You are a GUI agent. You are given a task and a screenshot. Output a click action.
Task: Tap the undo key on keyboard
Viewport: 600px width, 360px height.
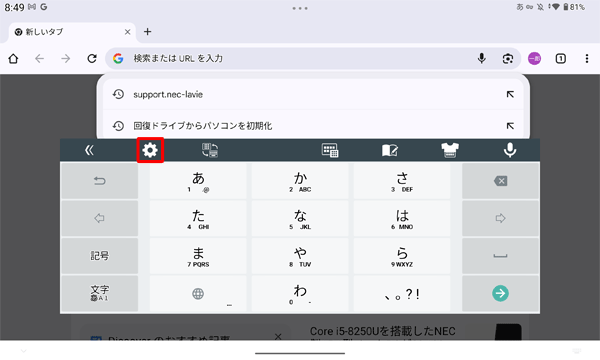99,181
